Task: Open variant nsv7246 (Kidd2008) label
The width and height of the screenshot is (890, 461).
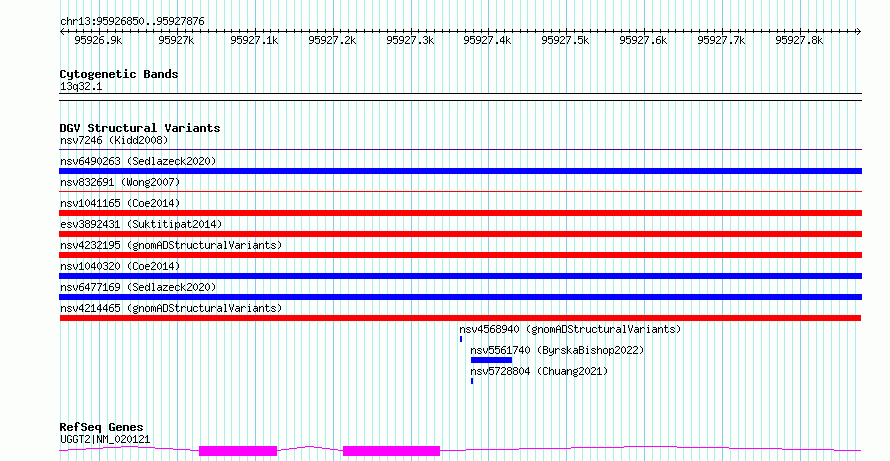Action: tap(114, 140)
